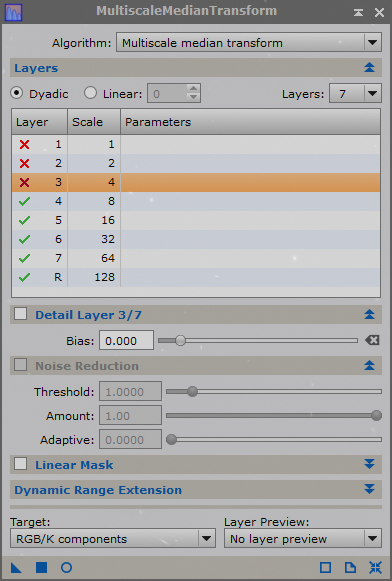Collapse the Detail Layer 3/7 section
The image size is (392, 581).
click(x=369, y=315)
